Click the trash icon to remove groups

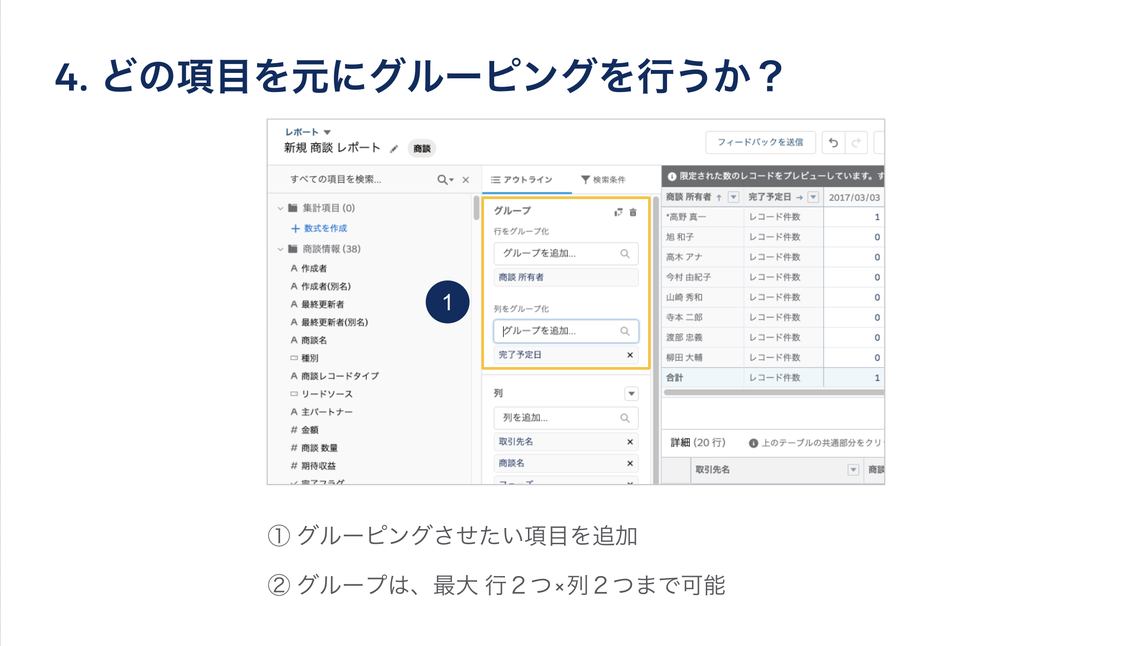(x=633, y=212)
